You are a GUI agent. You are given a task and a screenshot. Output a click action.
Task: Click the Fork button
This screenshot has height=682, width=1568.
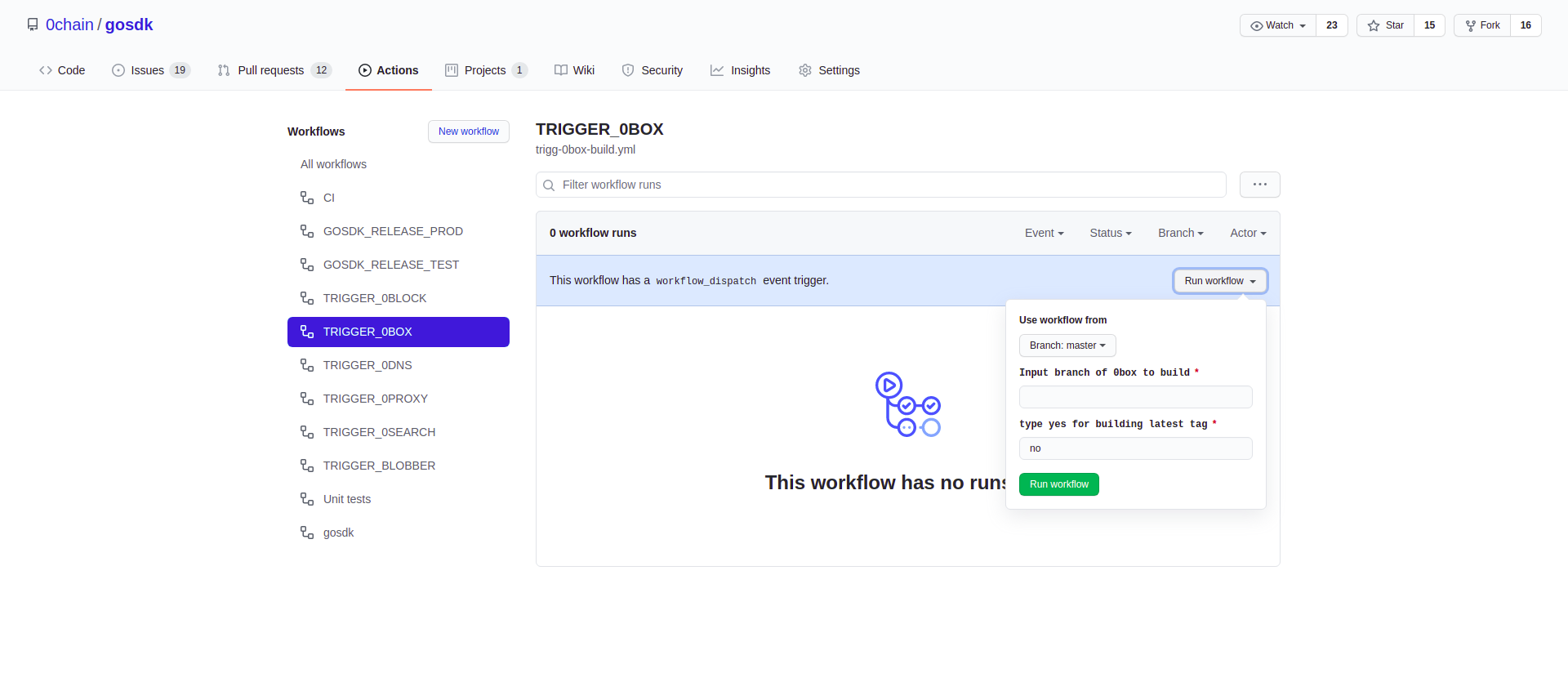click(1482, 25)
